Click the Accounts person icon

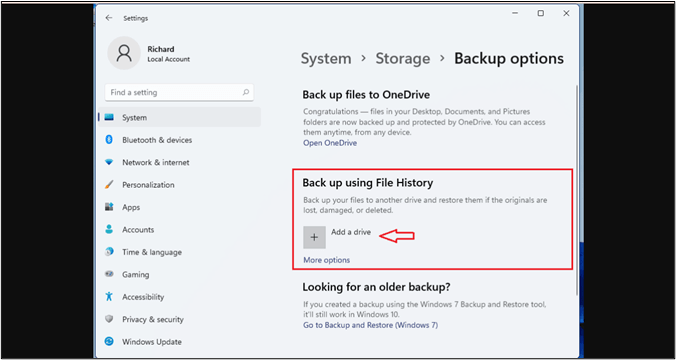point(109,229)
